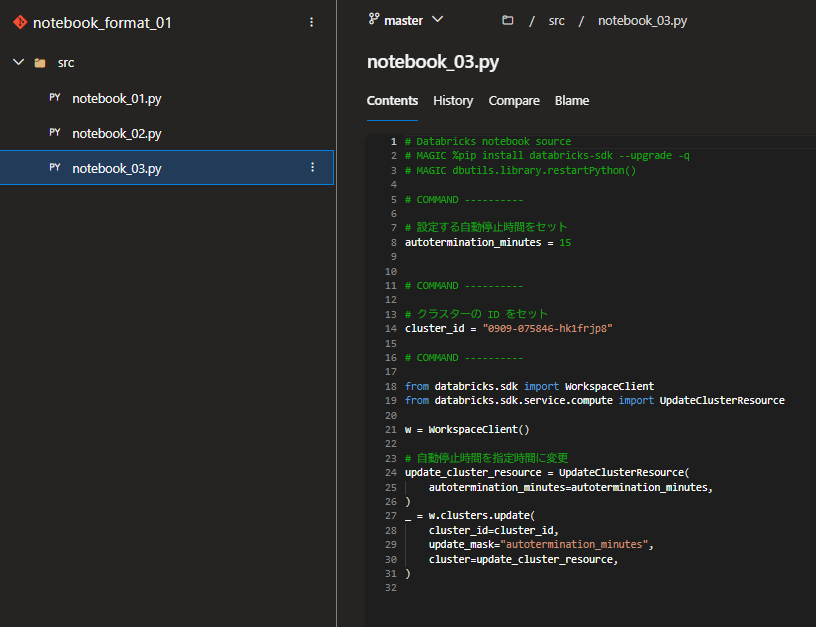Switch to the Blame tab
This screenshot has width=816, height=627.
pos(571,101)
